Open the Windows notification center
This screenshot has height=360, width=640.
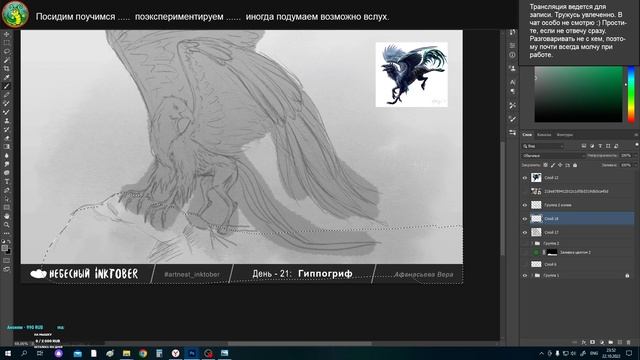tap(629, 353)
